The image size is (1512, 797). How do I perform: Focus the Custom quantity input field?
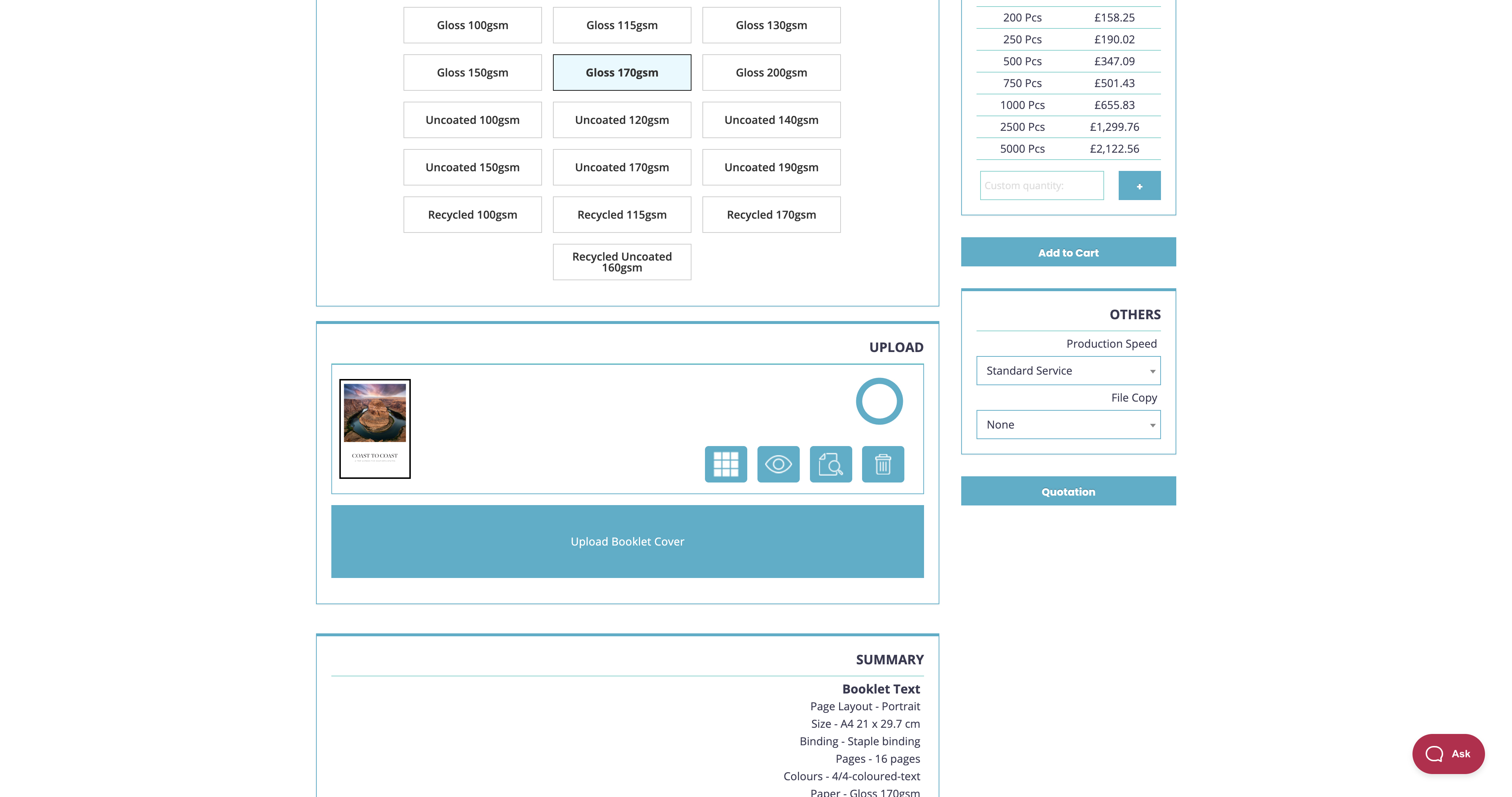pyautogui.click(x=1041, y=185)
